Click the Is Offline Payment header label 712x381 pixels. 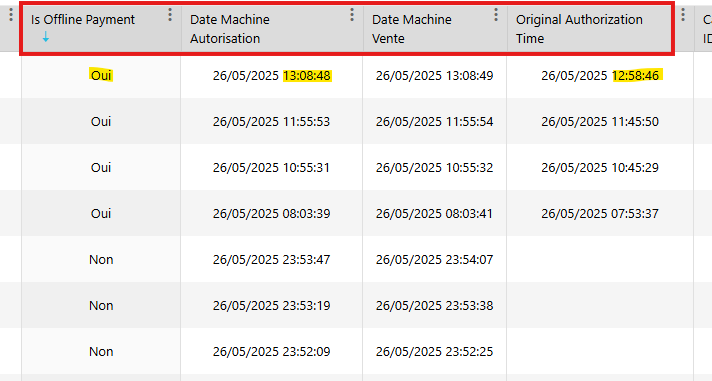(83, 20)
